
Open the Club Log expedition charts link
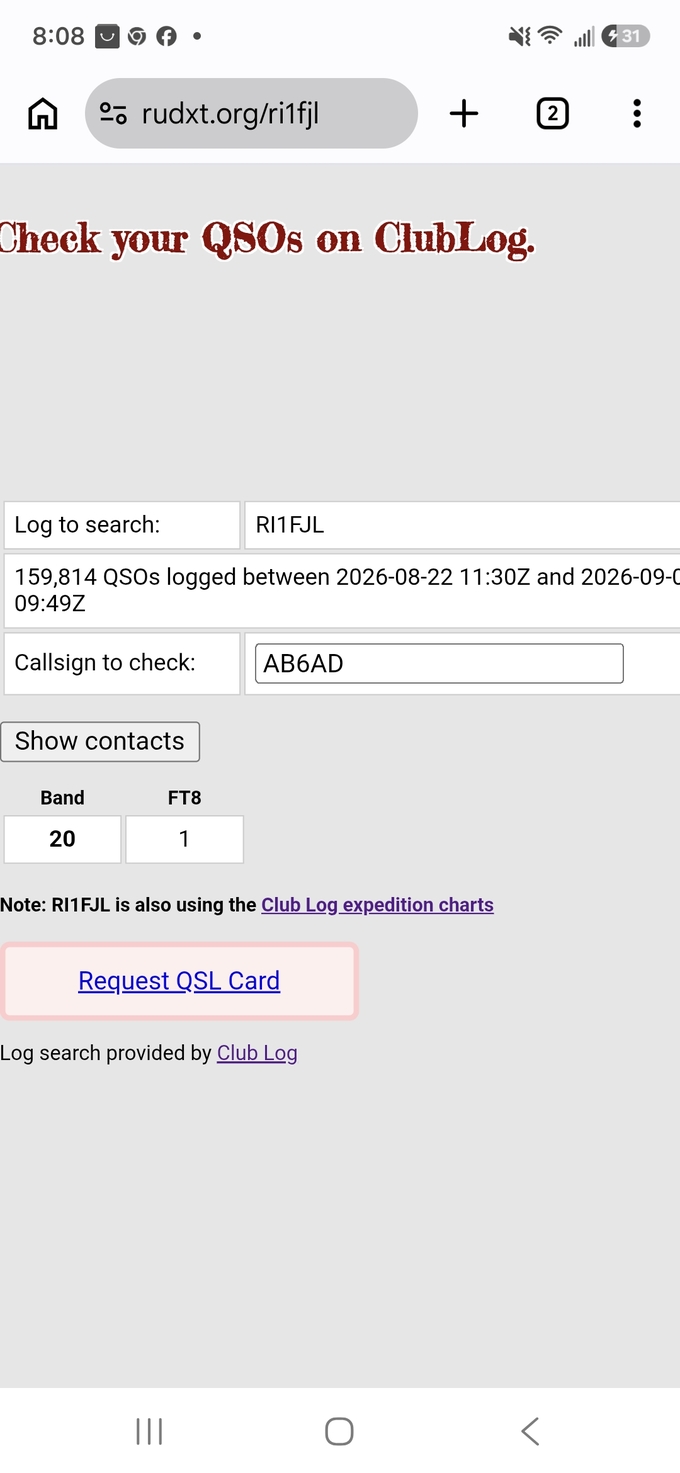point(377,905)
